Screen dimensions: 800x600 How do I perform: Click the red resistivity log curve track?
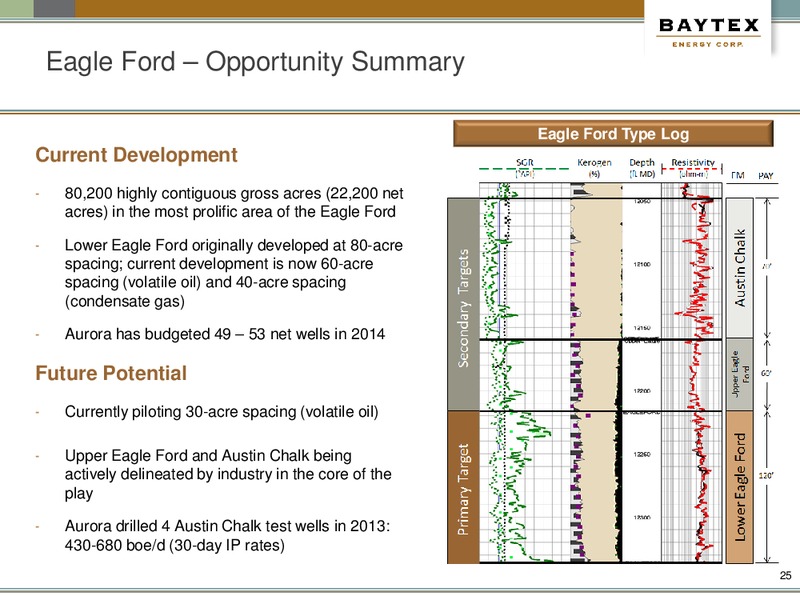[x=692, y=372]
